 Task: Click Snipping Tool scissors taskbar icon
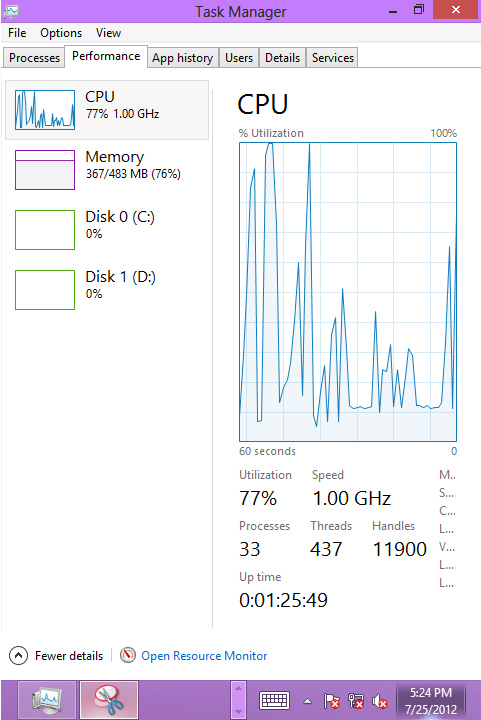pyautogui.click(x=109, y=700)
